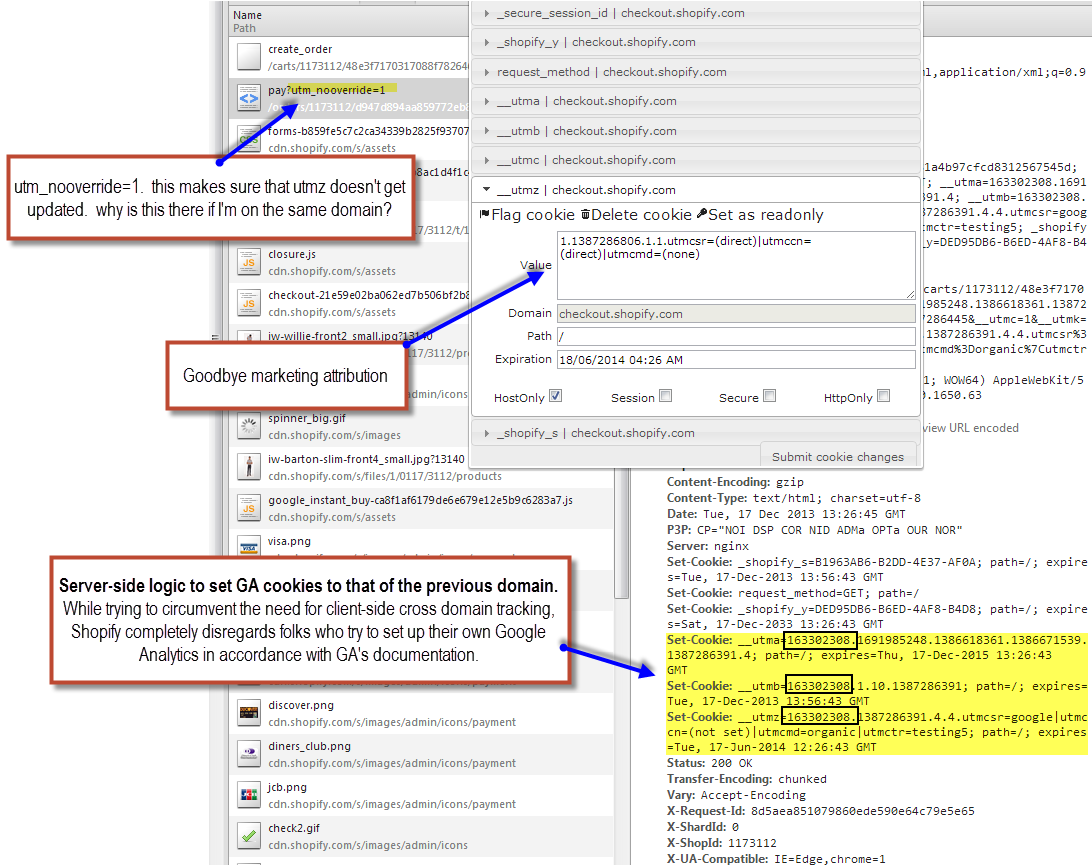Click the X-ShardId: 0 header
Viewport: 1092px width, 865px height.
pos(703,827)
